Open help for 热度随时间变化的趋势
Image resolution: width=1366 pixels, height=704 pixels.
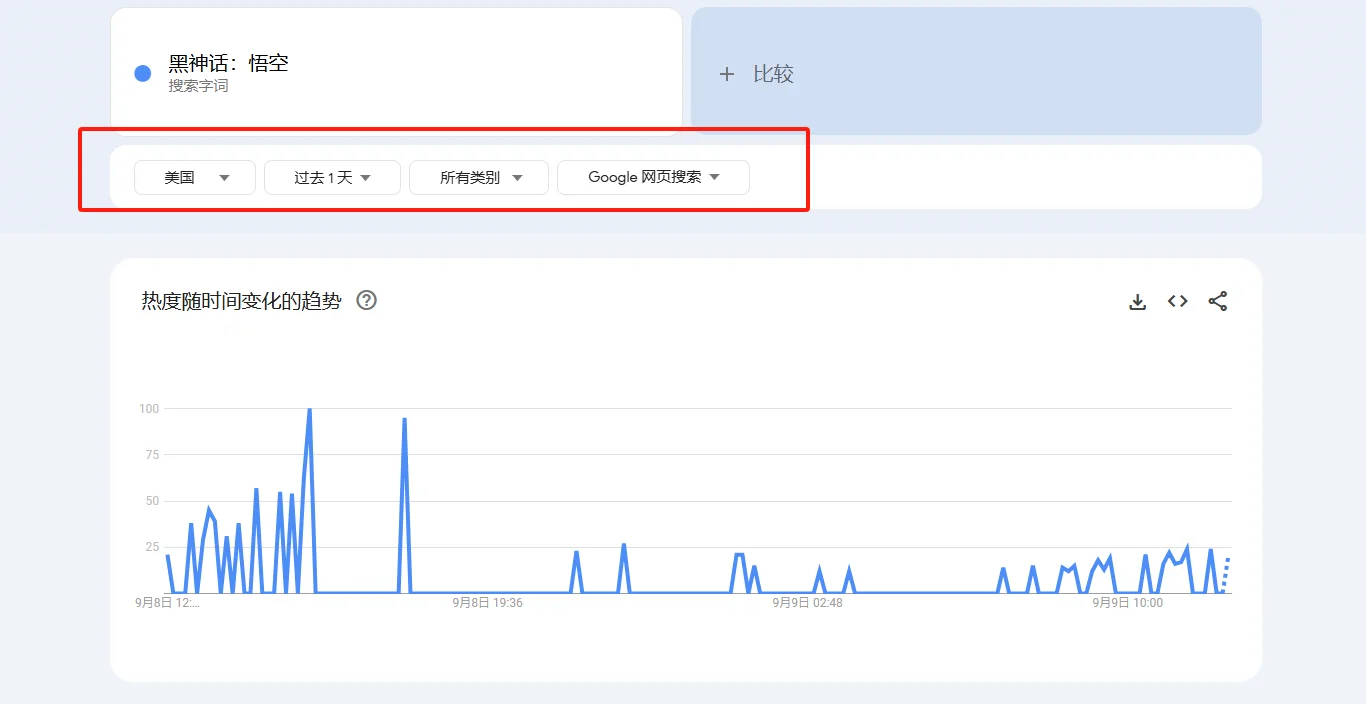(x=367, y=300)
